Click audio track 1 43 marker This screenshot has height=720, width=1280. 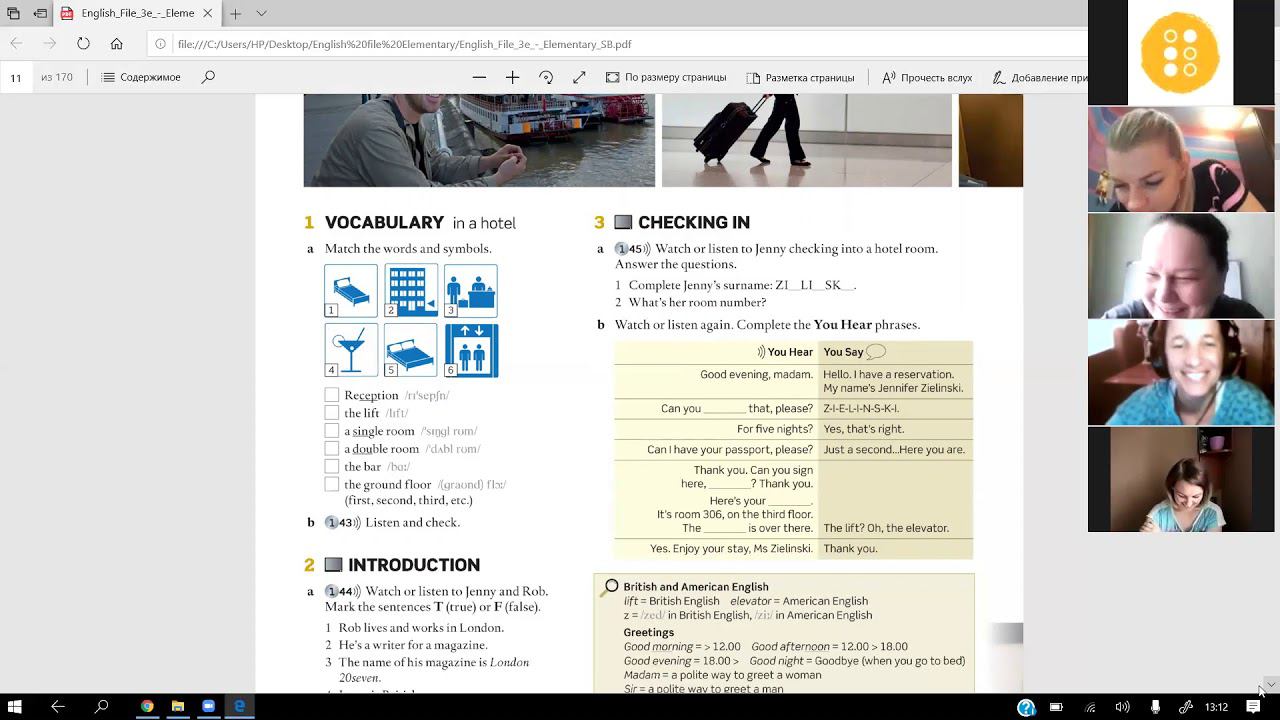coord(342,522)
